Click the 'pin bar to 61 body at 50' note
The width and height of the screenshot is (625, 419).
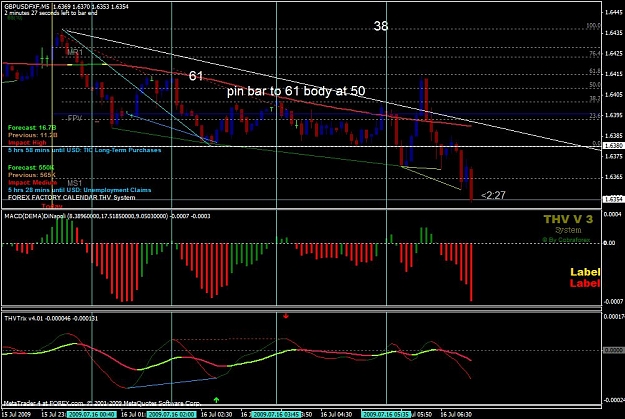pos(296,91)
